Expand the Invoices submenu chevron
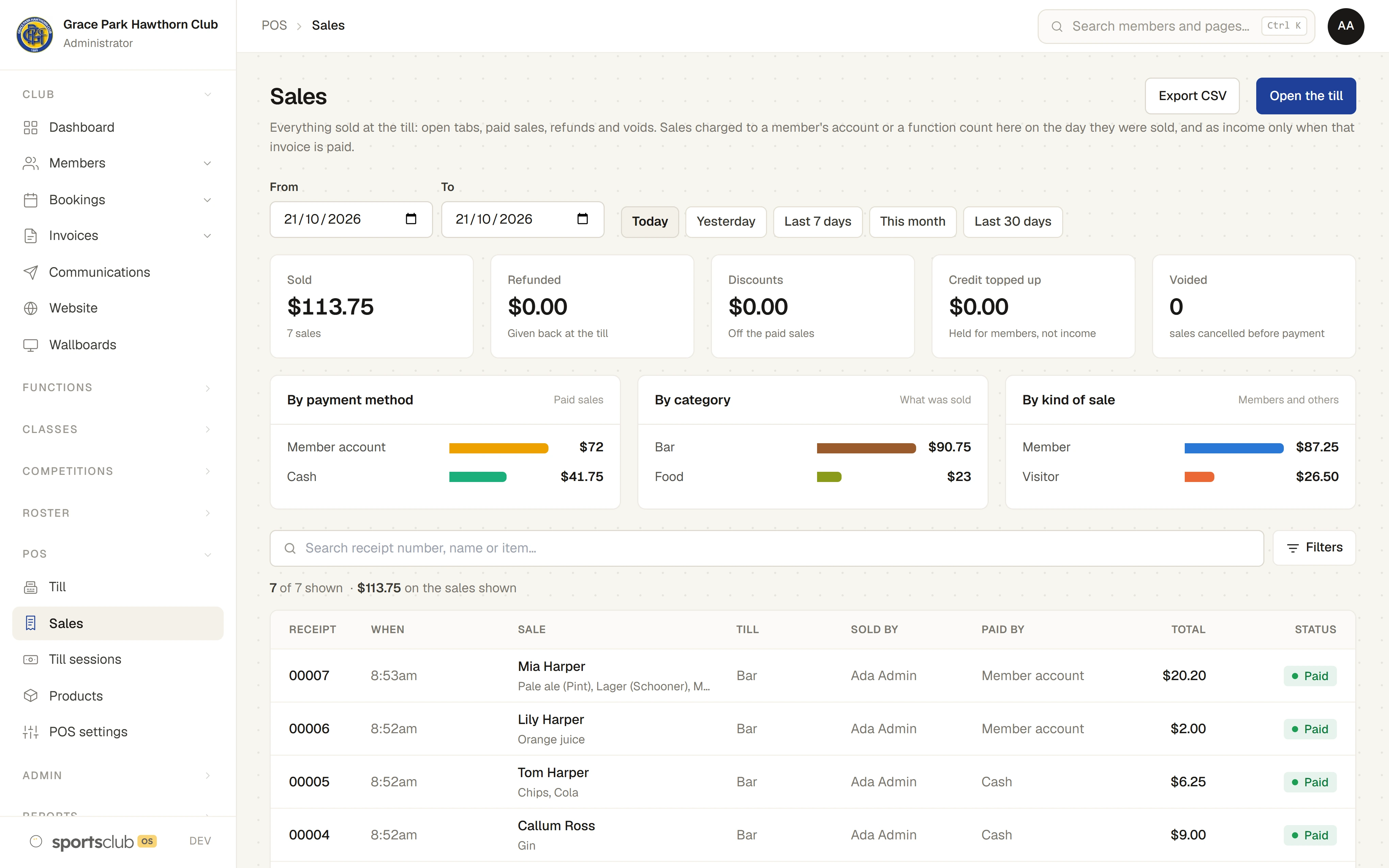The height and width of the screenshot is (868, 1389). (208, 236)
